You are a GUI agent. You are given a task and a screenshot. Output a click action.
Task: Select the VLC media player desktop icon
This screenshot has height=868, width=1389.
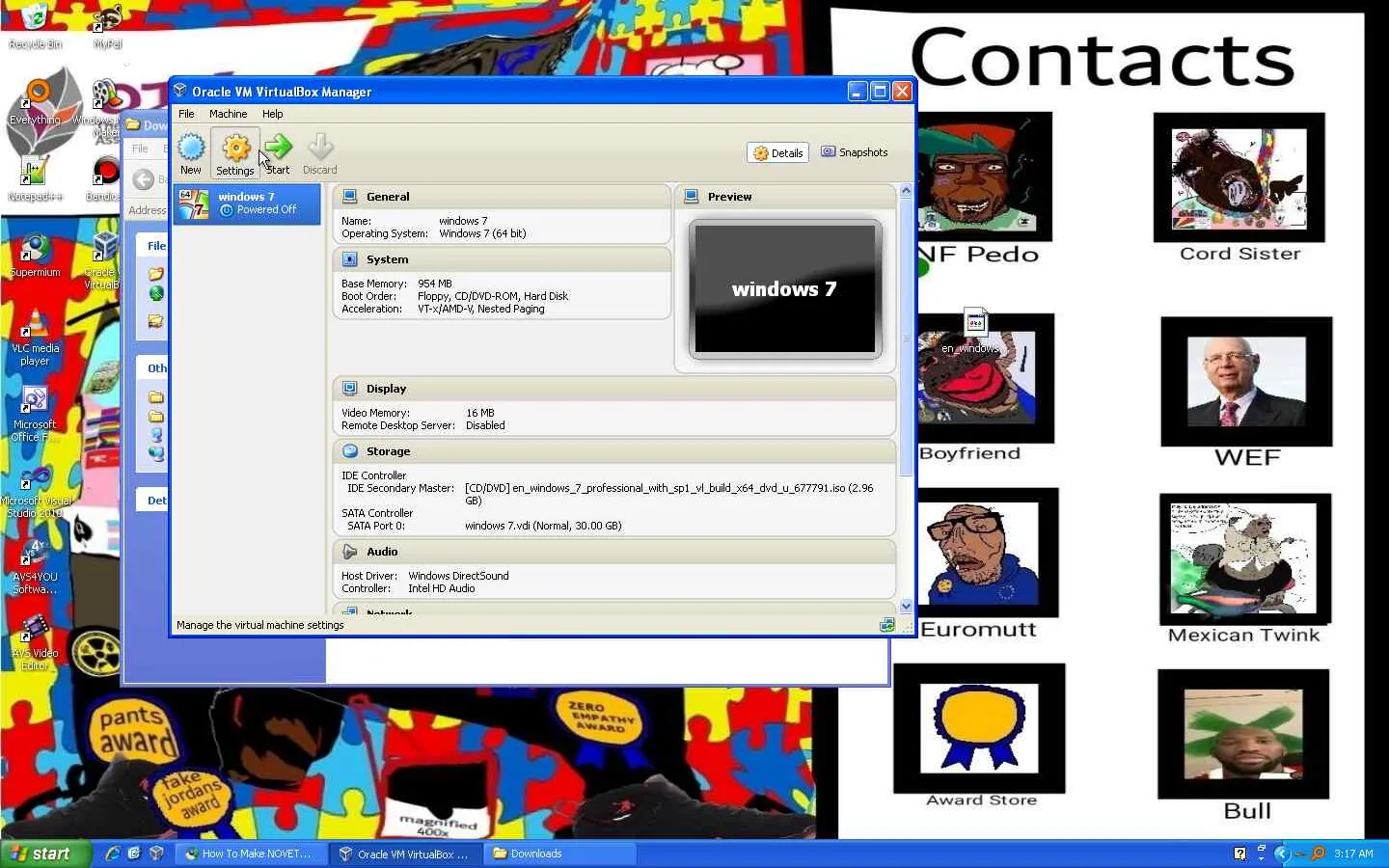35,338
